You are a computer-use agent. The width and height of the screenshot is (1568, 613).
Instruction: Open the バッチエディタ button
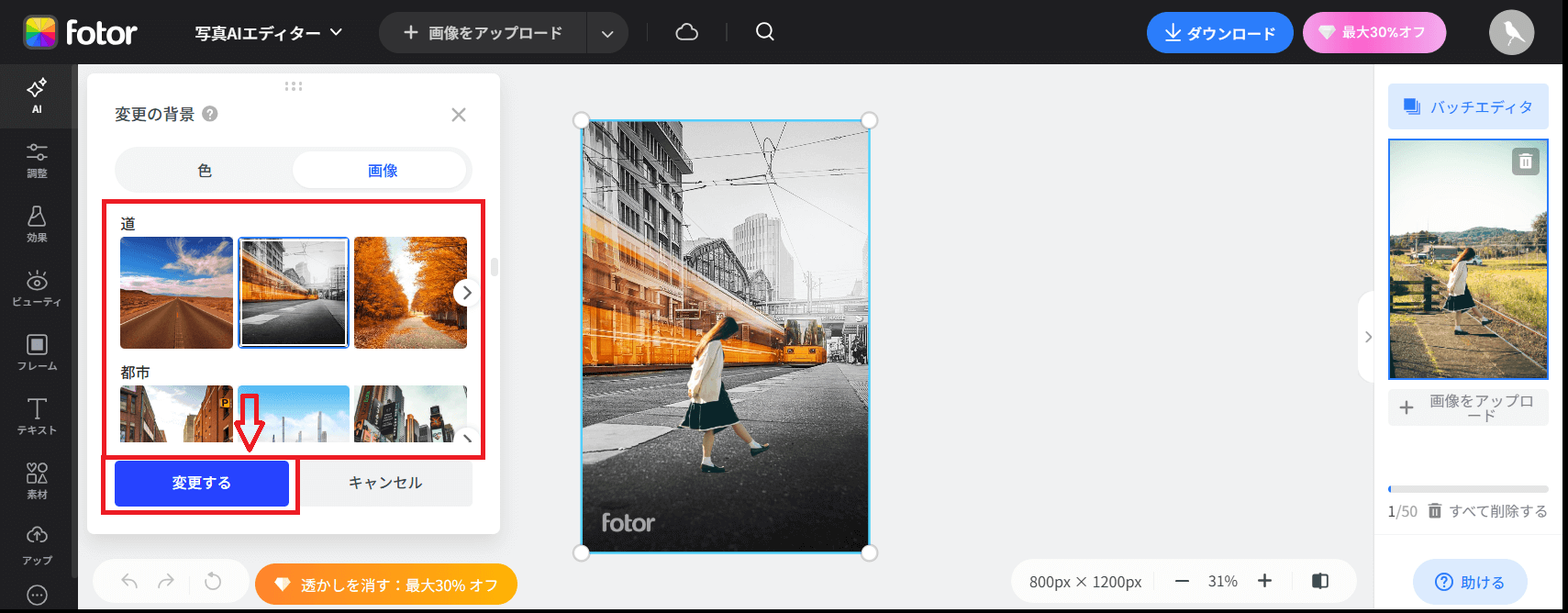tap(1468, 106)
